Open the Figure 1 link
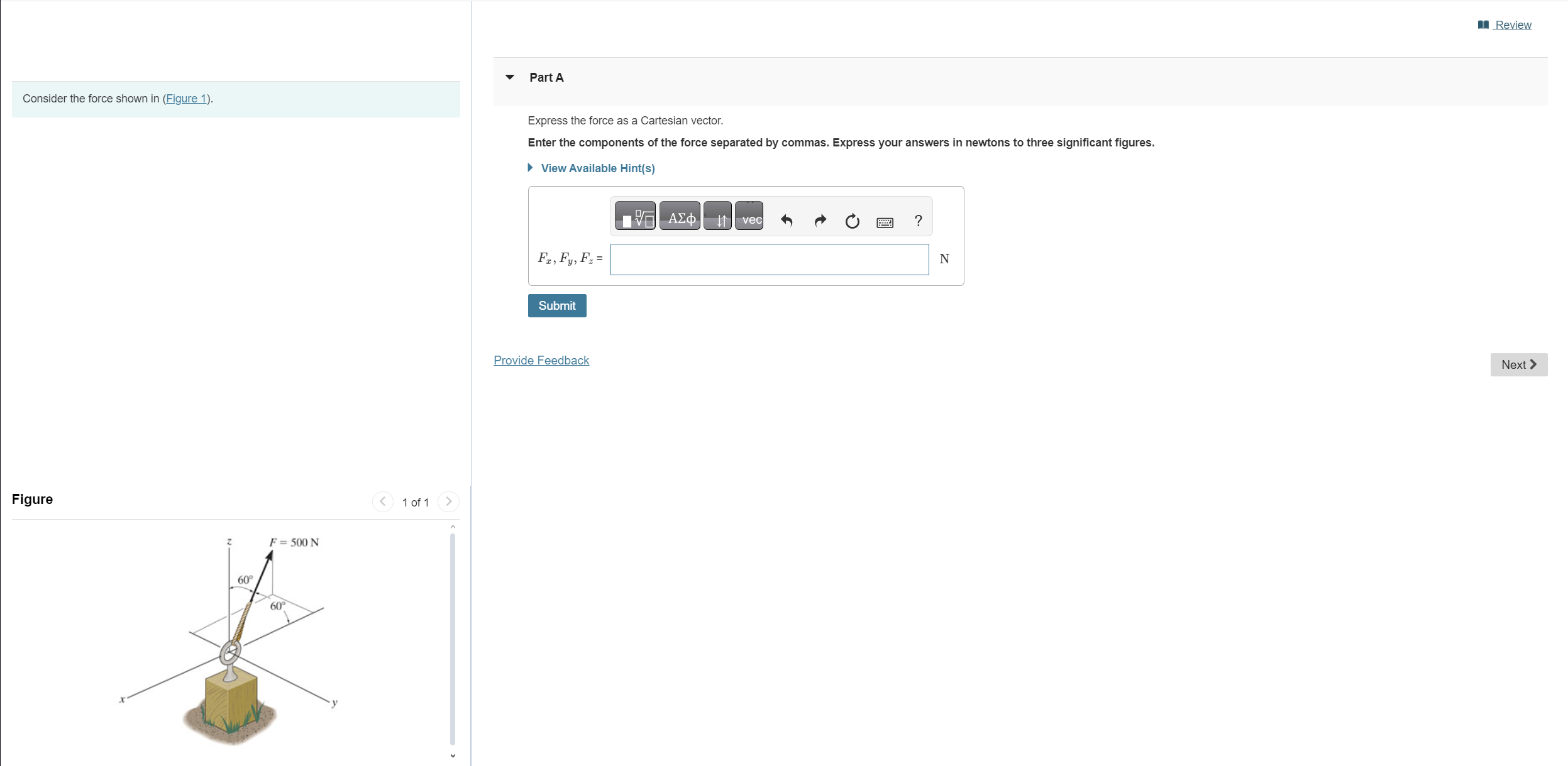The image size is (1568, 766). [186, 99]
